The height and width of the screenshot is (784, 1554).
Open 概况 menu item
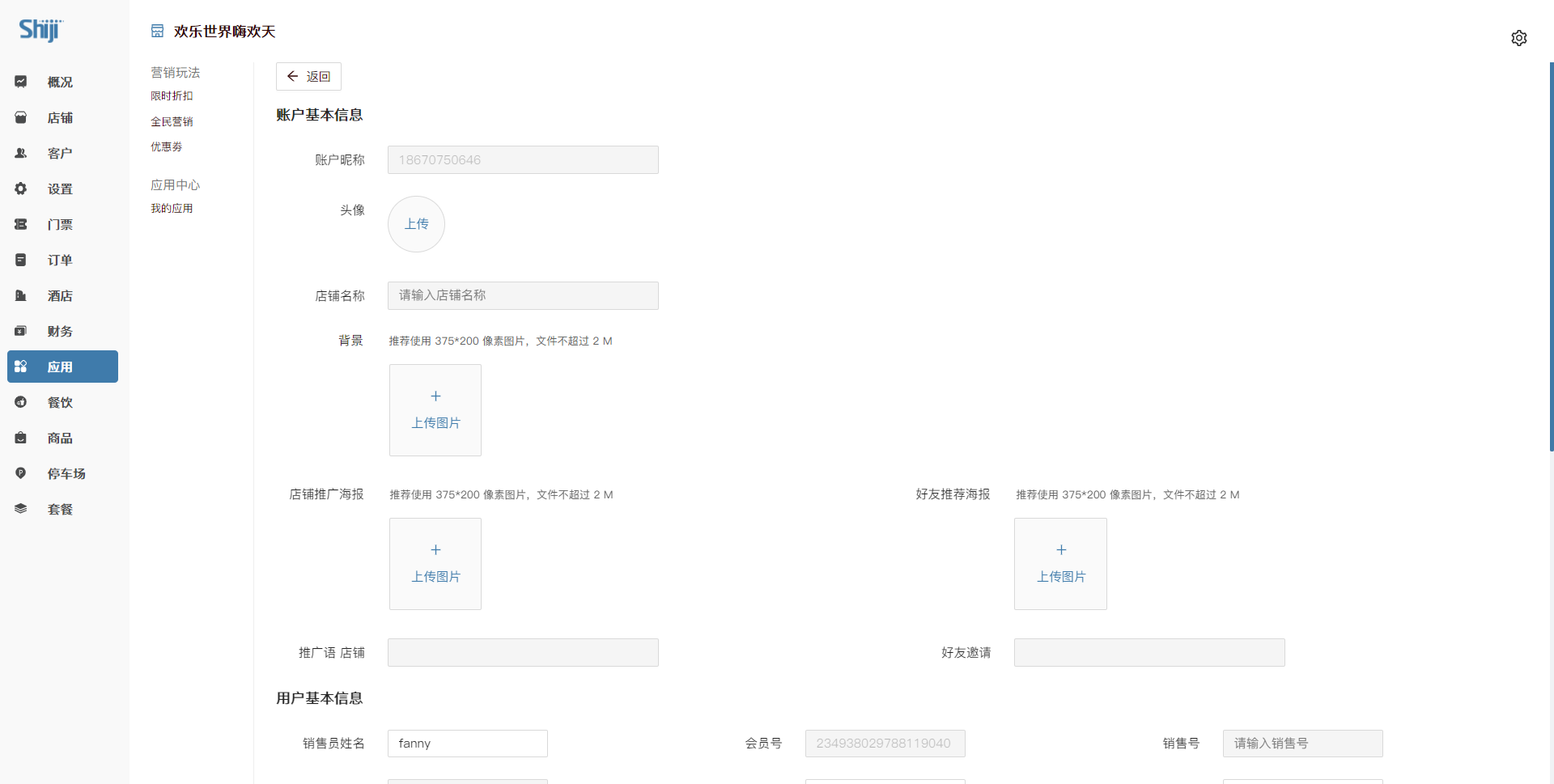pyautogui.click(x=62, y=82)
